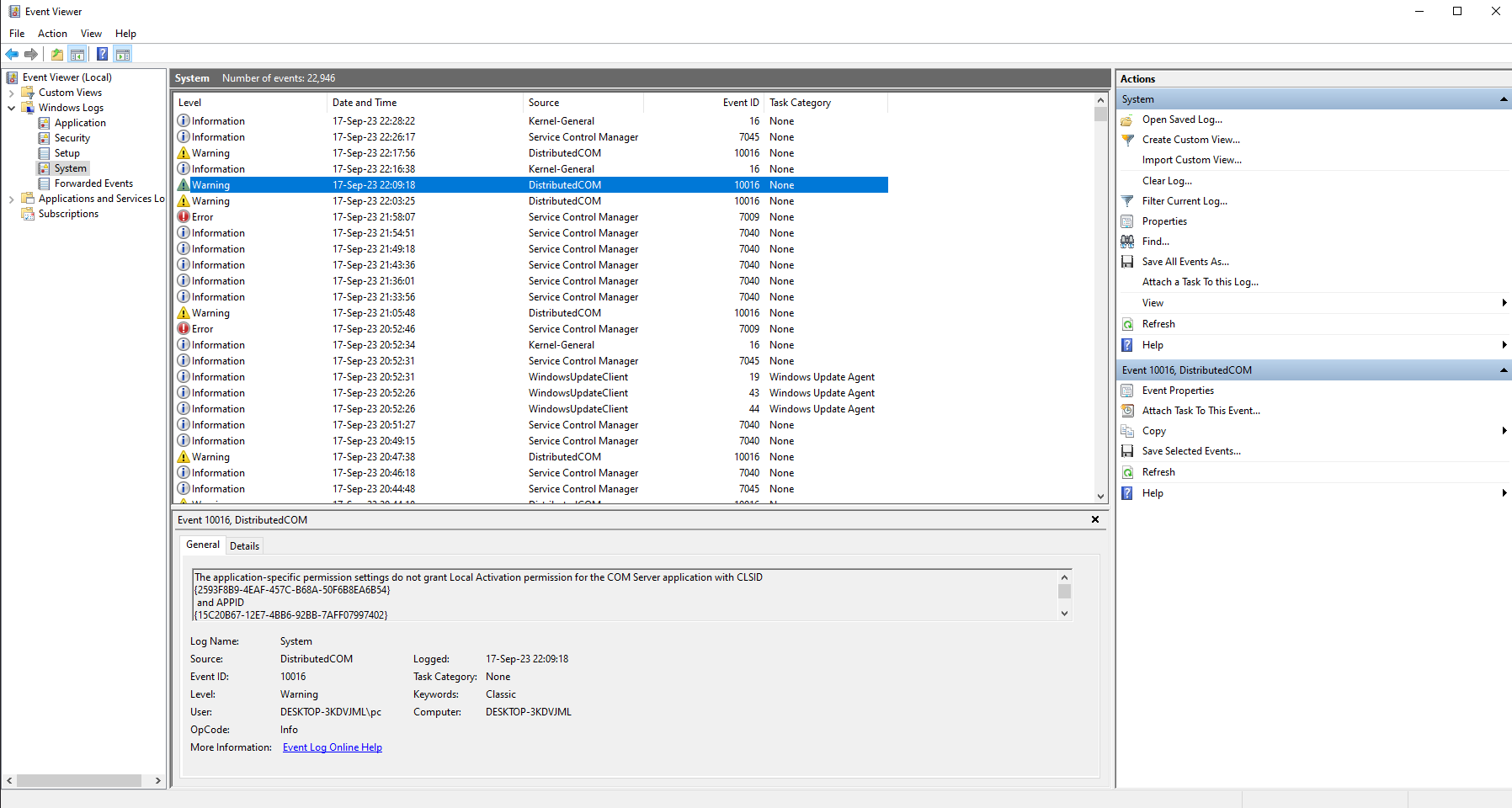Viewport: 1512px width, 808px height.
Task: Collapse the Windows Logs node
Action: tap(11, 108)
